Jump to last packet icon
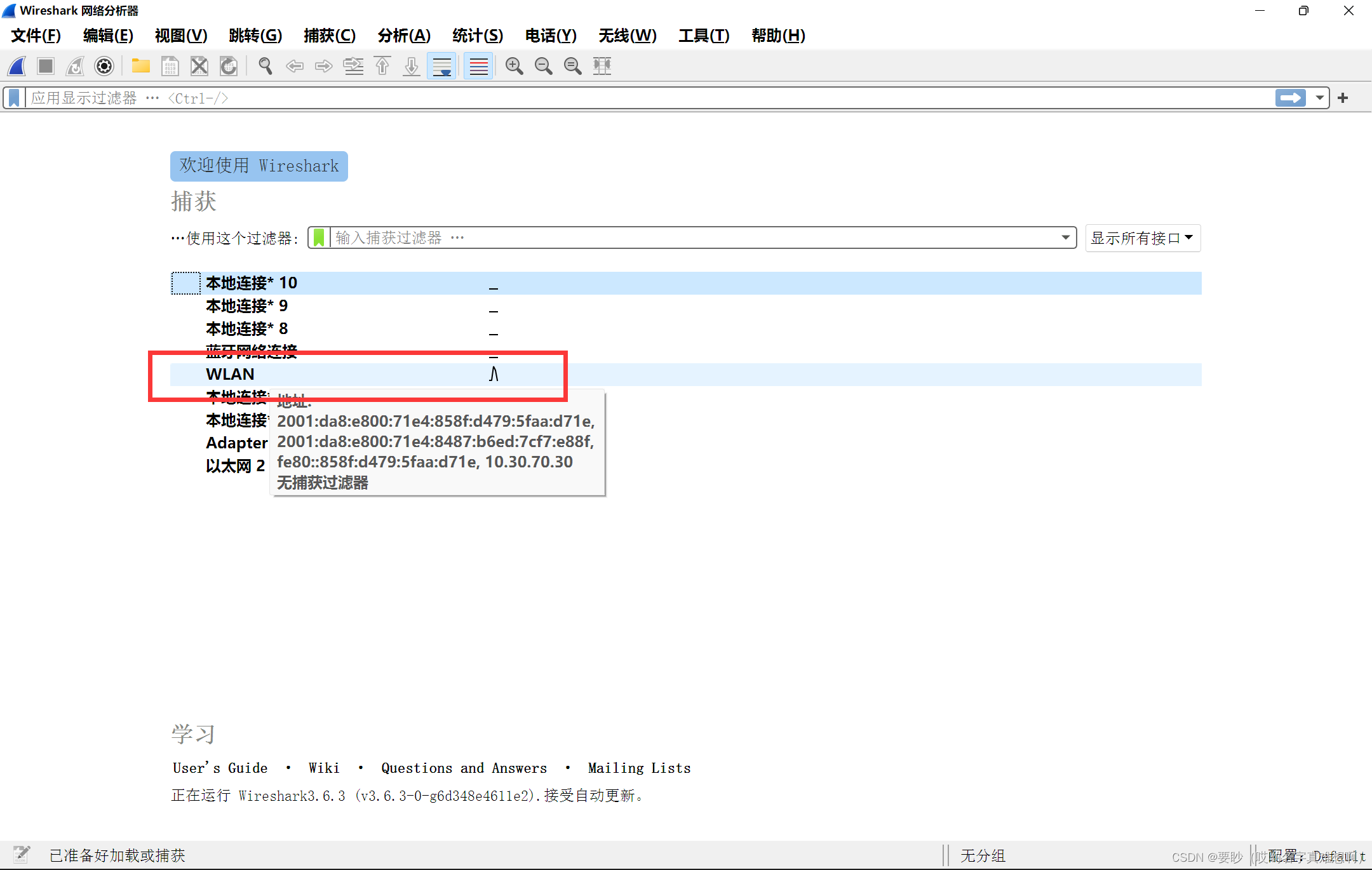The image size is (1372, 870). coord(412,66)
